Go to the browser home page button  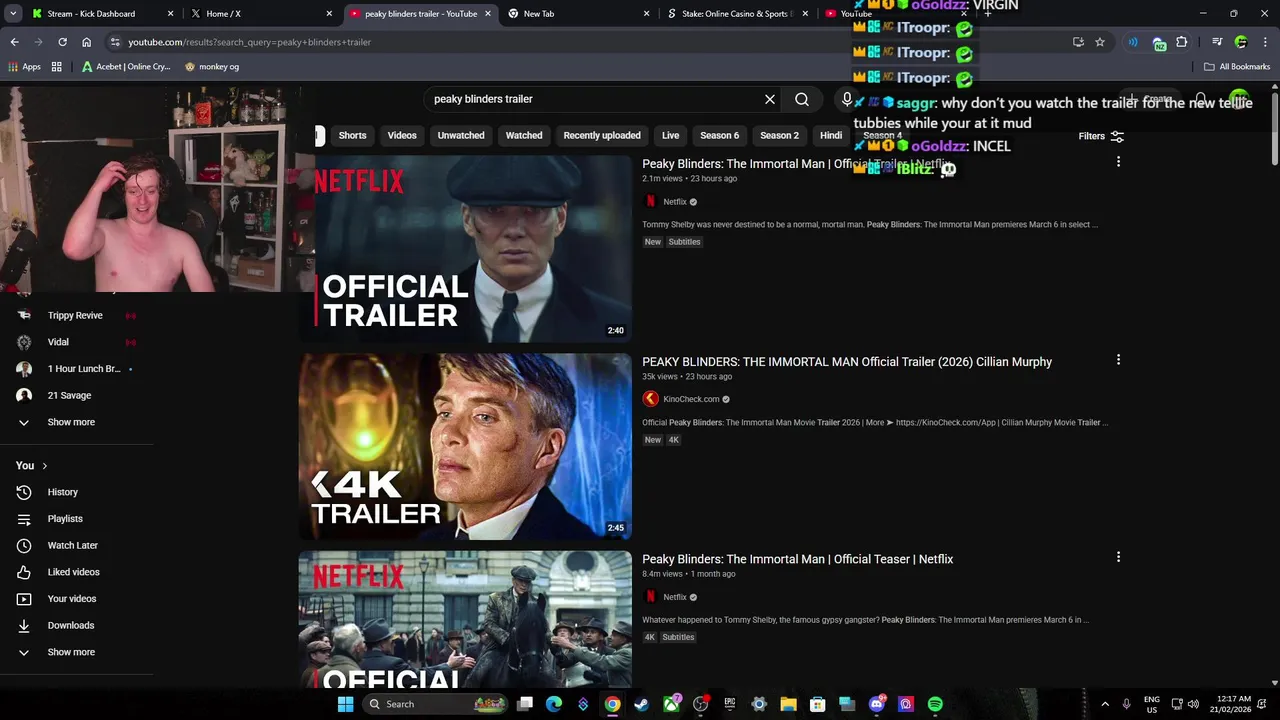tap(86, 42)
